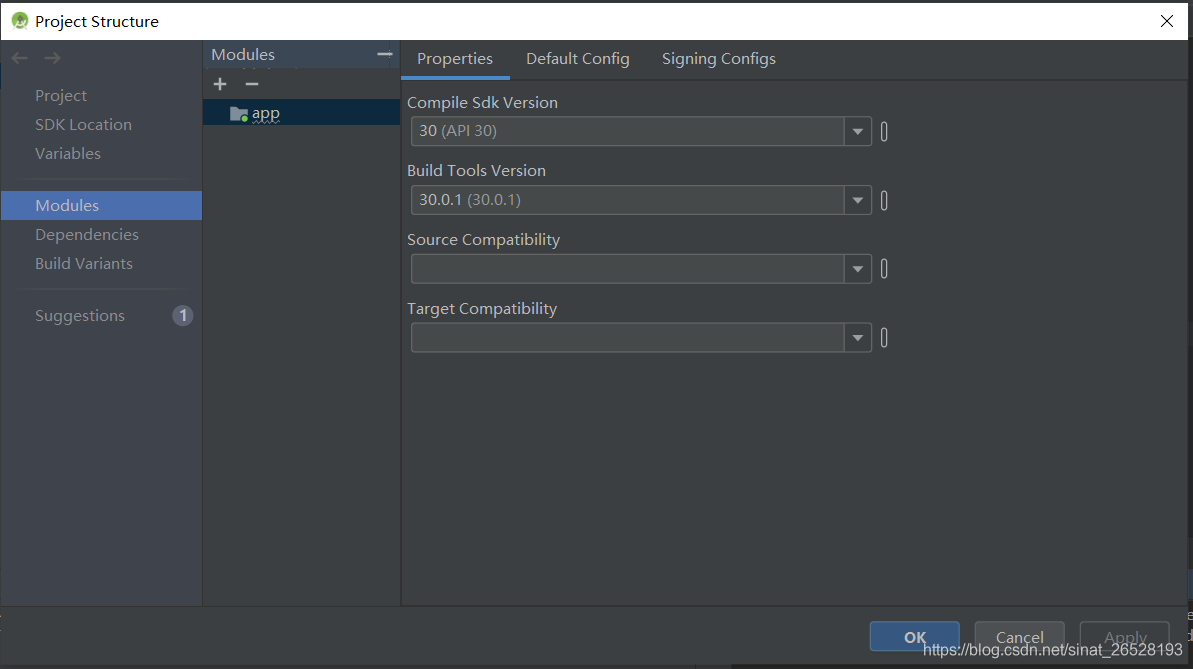Switch to the Default Config tab
This screenshot has width=1193, height=669.
[x=577, y=58]
